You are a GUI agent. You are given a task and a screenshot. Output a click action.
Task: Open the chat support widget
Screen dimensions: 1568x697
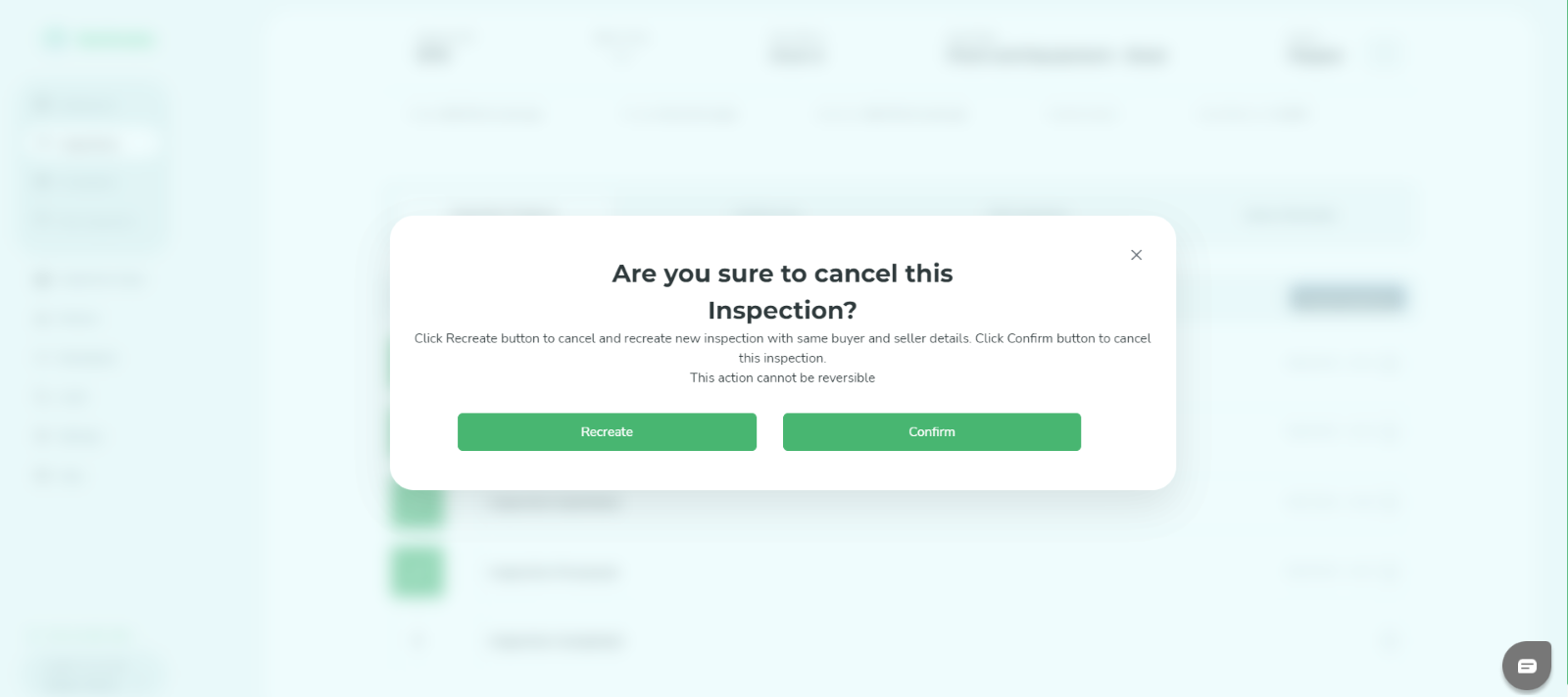(1526, 667)
